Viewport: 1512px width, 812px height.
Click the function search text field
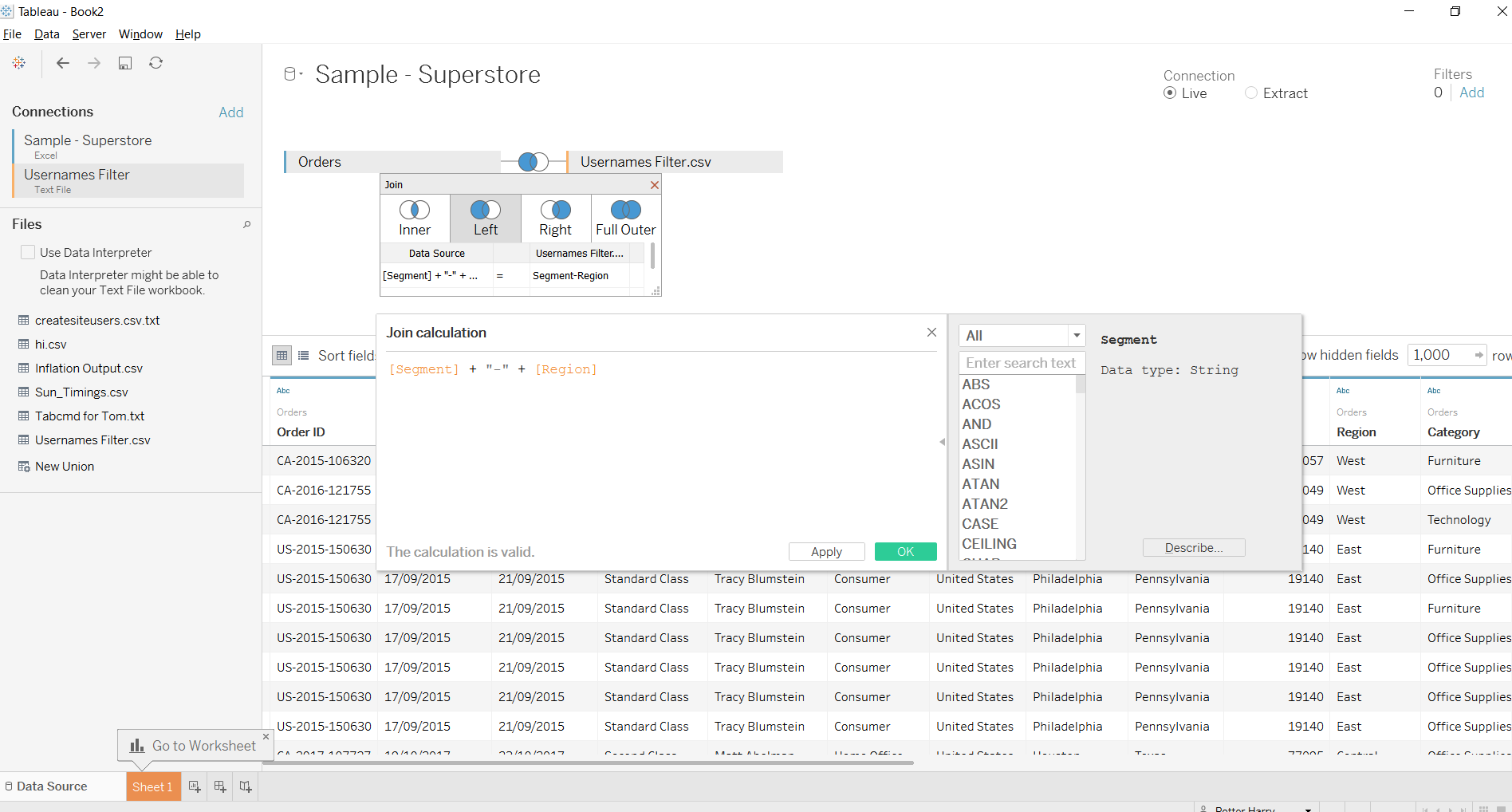click(1022, 363)
